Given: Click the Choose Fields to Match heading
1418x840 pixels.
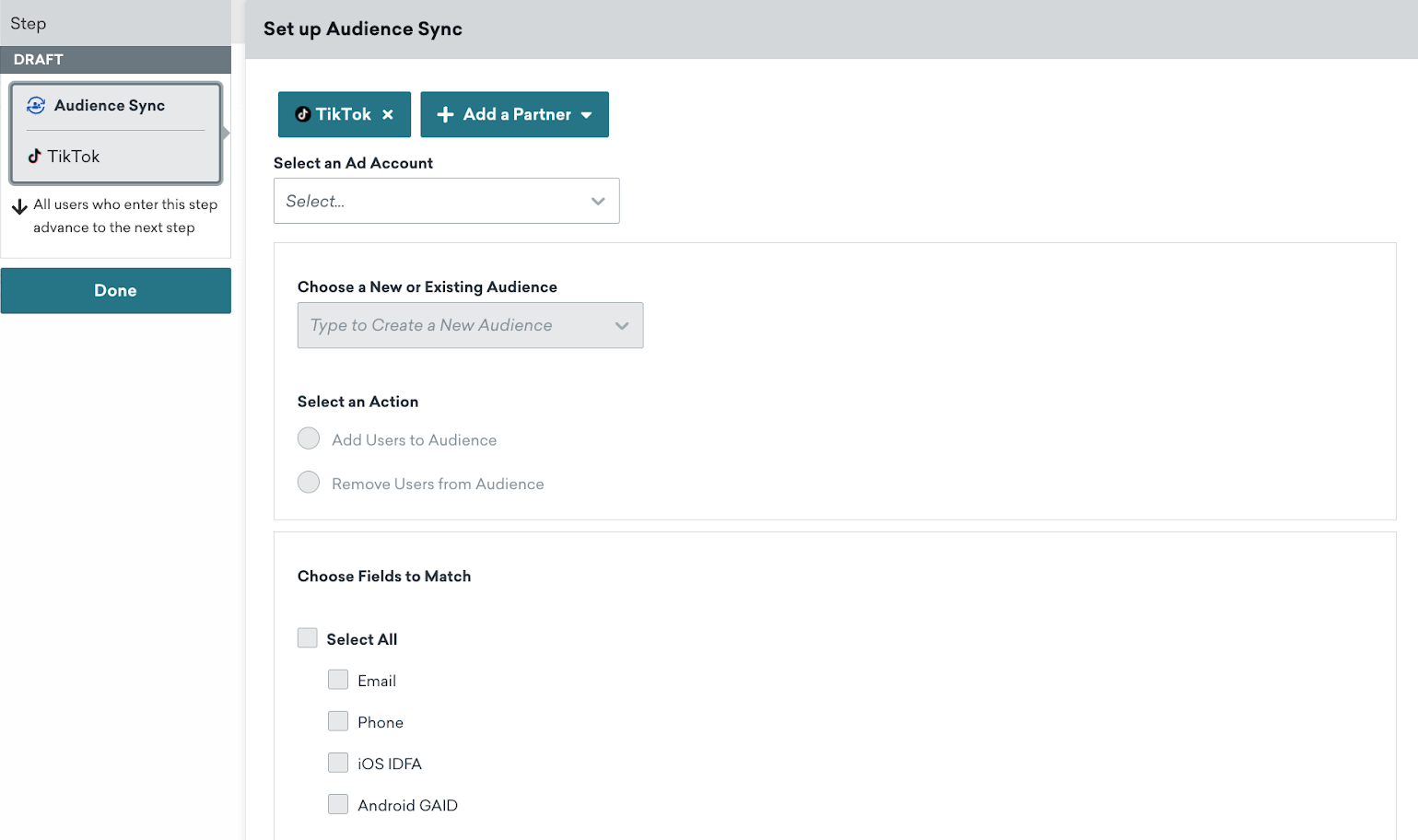Looking at the screenshot, I should [x=384, y=577].
